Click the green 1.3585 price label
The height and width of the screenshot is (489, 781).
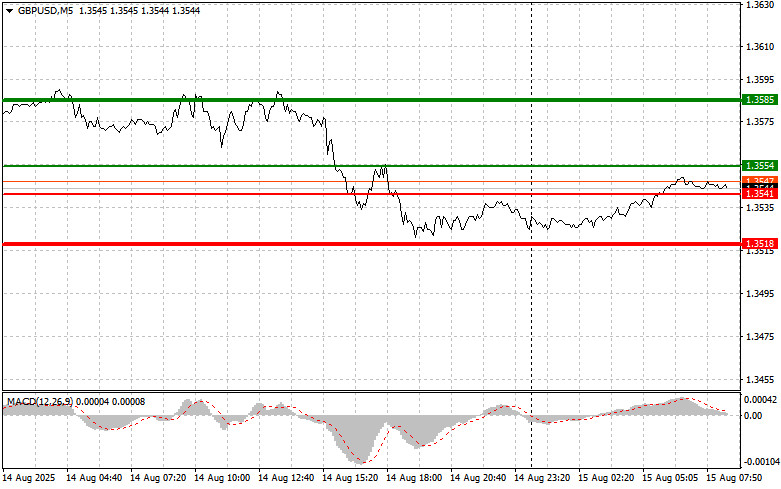[x=758, y=100]
